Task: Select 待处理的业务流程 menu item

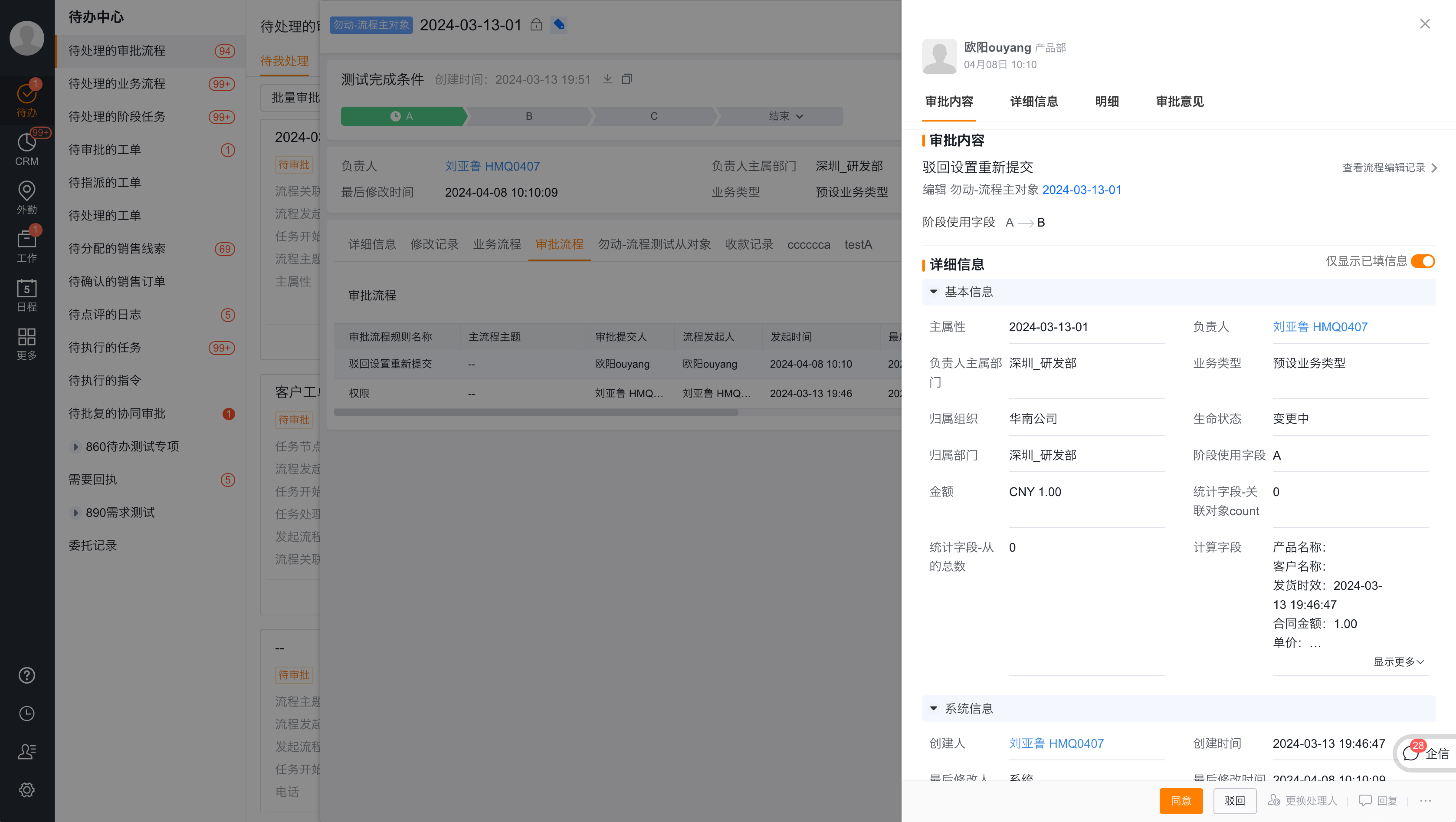Action: tap(150, 84)
